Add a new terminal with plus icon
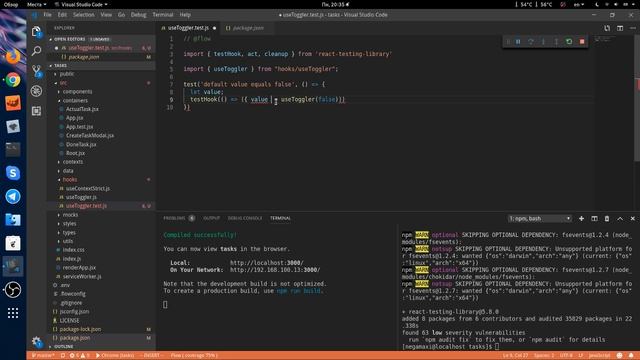 point(581,219)
